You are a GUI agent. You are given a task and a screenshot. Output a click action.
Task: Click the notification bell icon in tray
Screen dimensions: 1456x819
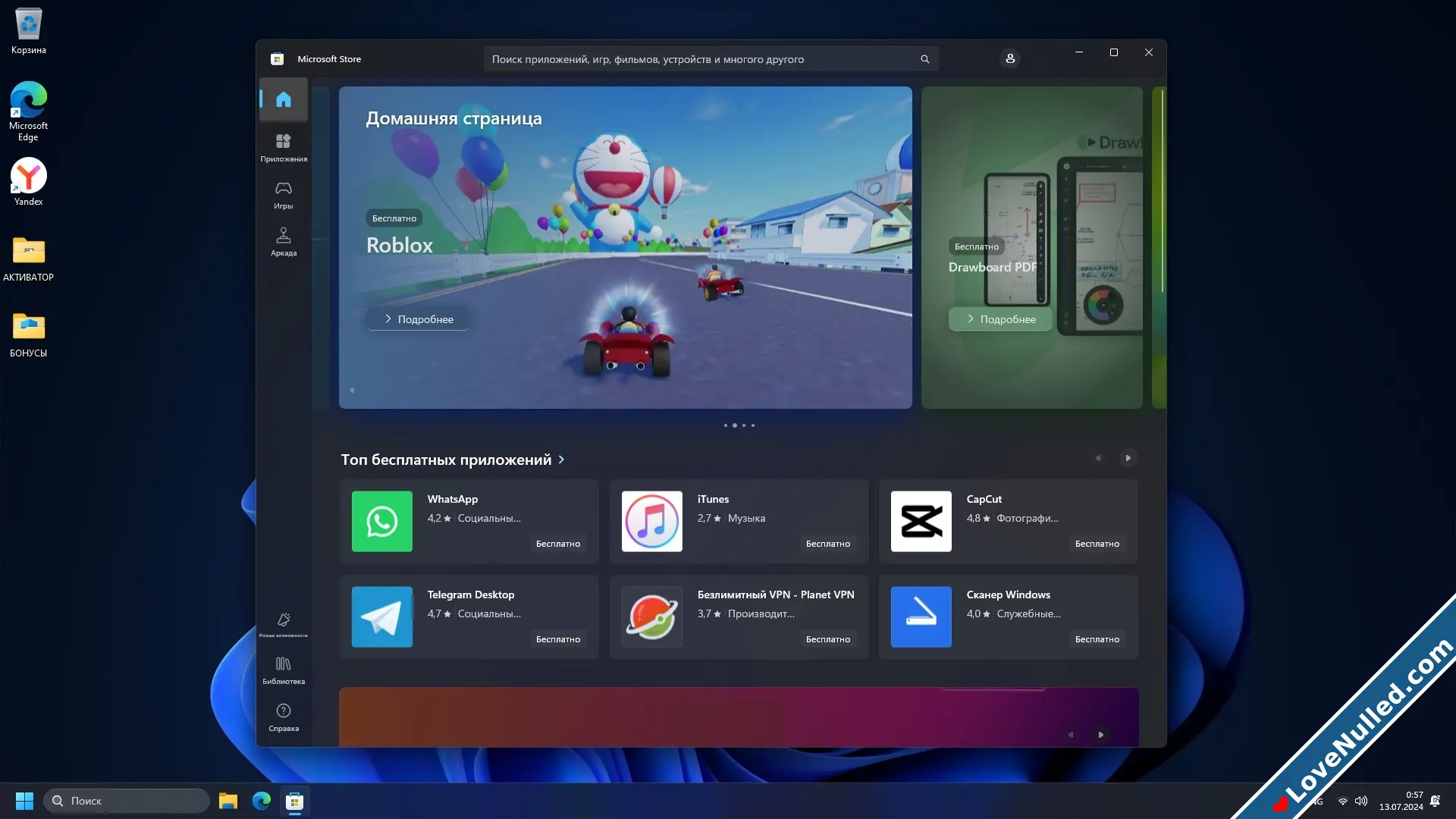click(1435, 801)
